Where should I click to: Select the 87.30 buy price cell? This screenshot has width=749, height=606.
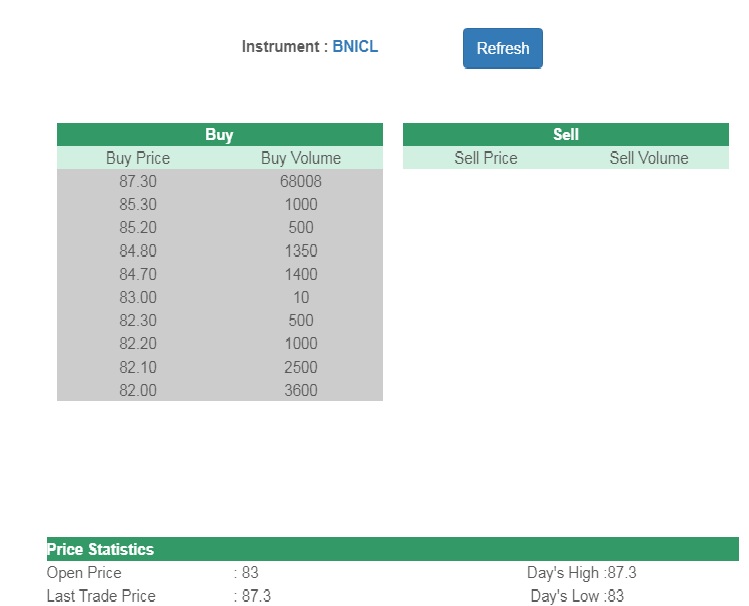point(138,181)
